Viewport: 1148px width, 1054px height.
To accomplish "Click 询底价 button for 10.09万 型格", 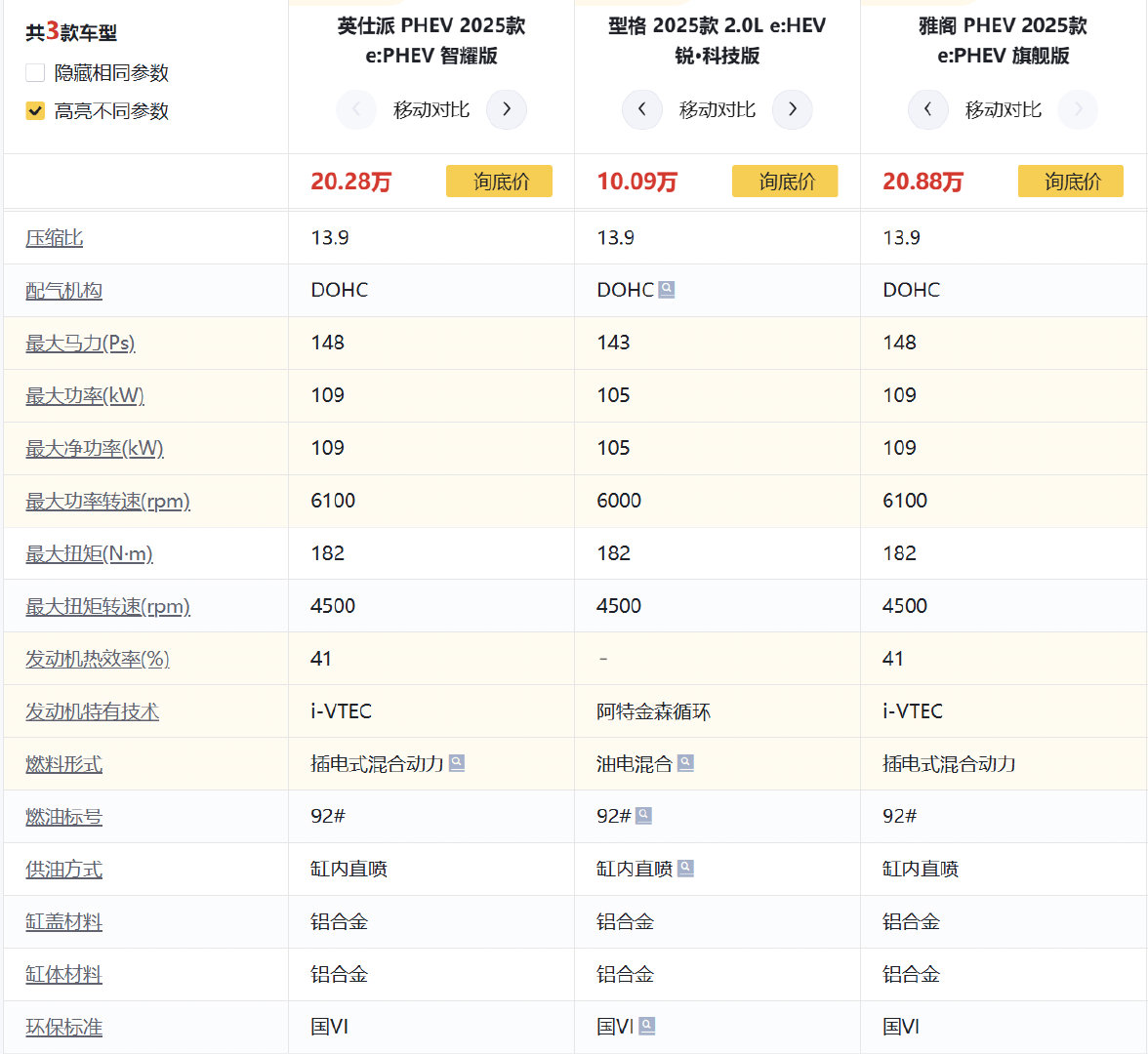I will (x=785, y=181).
